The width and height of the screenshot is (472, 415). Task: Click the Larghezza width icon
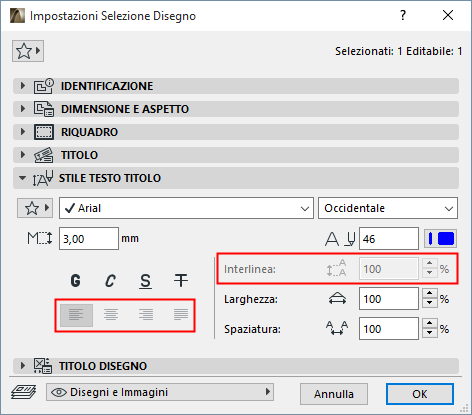click(x=337, y=299)
